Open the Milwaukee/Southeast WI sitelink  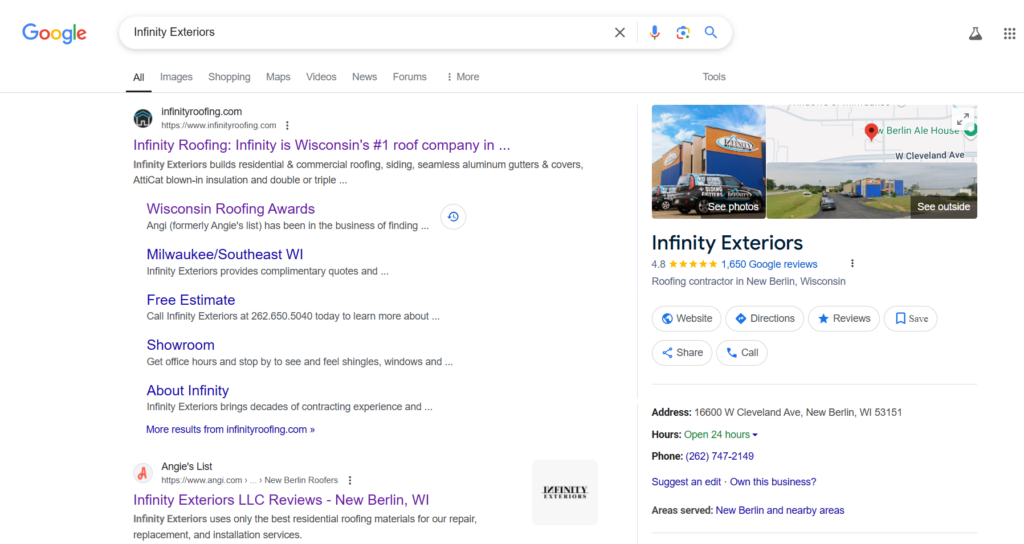[225, 255]
